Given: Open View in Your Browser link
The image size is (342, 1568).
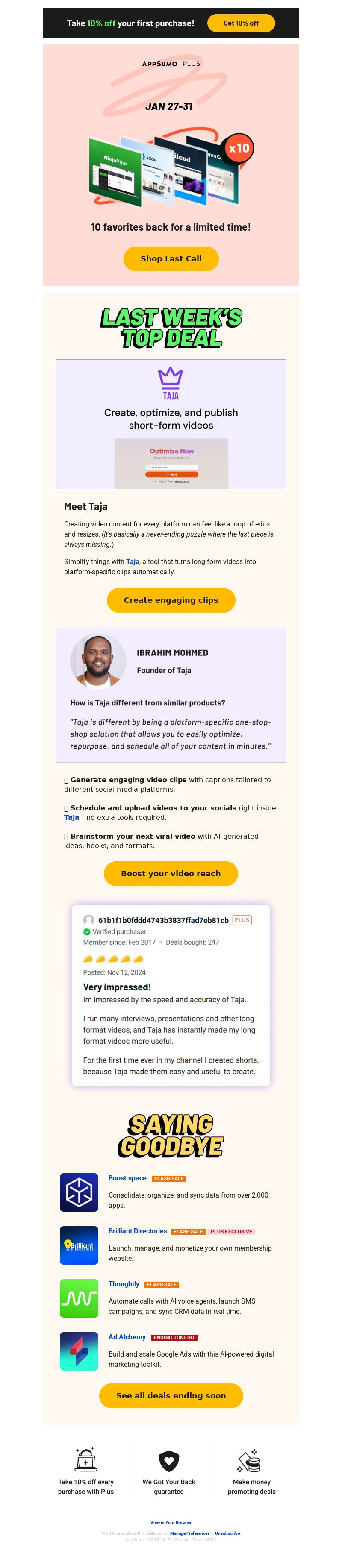Looking at the screenshot, I should click(x=171, y=1522).
